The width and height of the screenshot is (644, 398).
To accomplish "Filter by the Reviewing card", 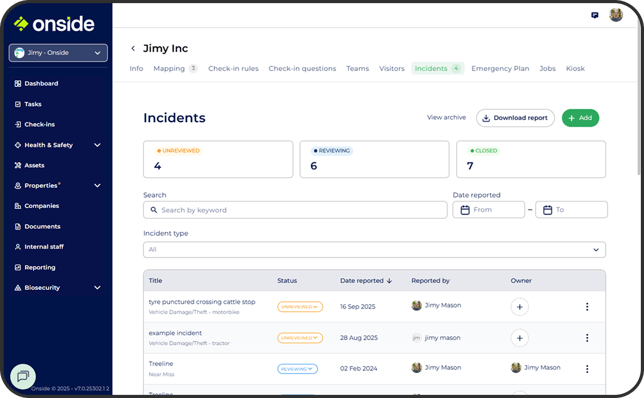I will (x=375, y=159).
